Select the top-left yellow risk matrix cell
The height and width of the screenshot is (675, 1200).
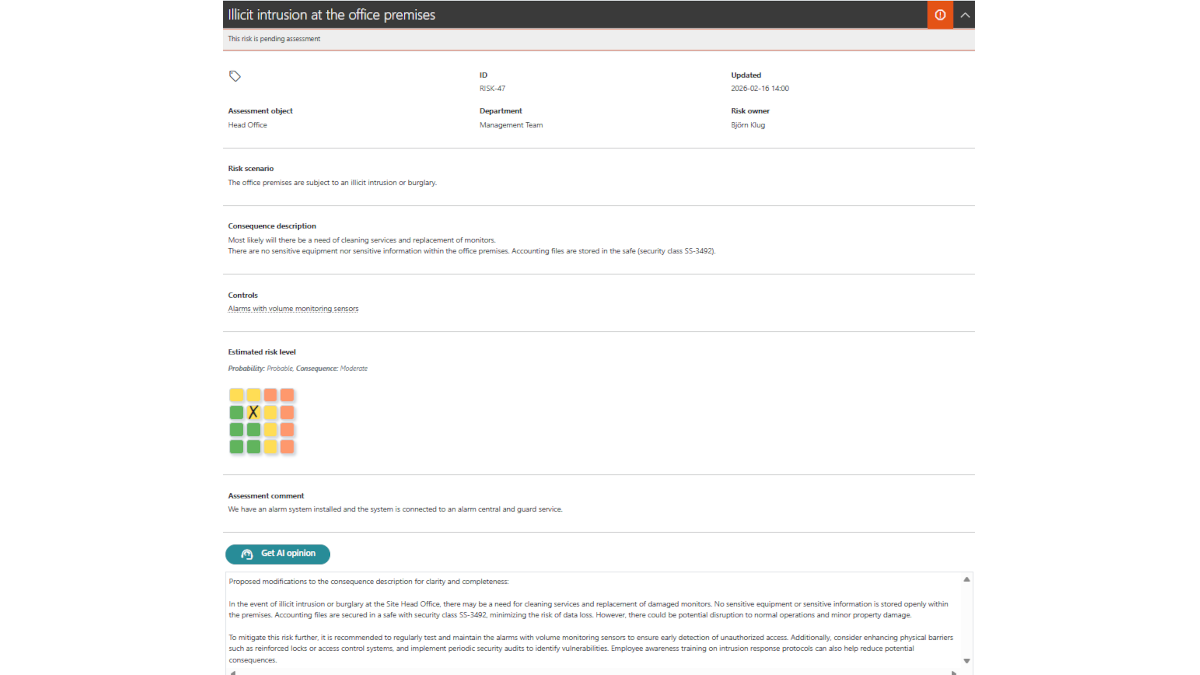236,394
